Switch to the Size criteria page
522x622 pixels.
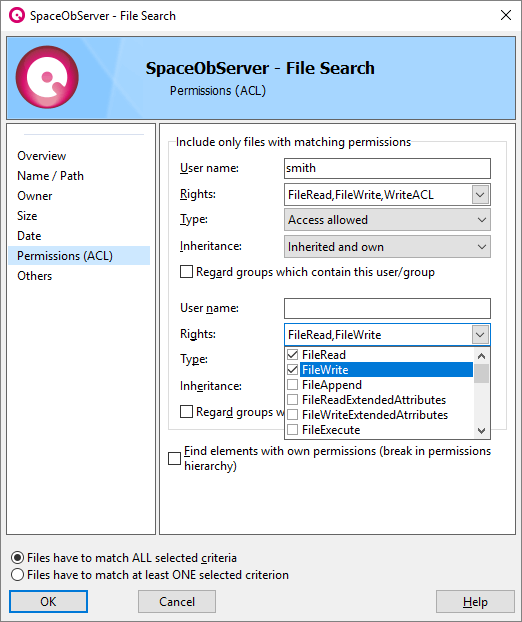[27, 216]
